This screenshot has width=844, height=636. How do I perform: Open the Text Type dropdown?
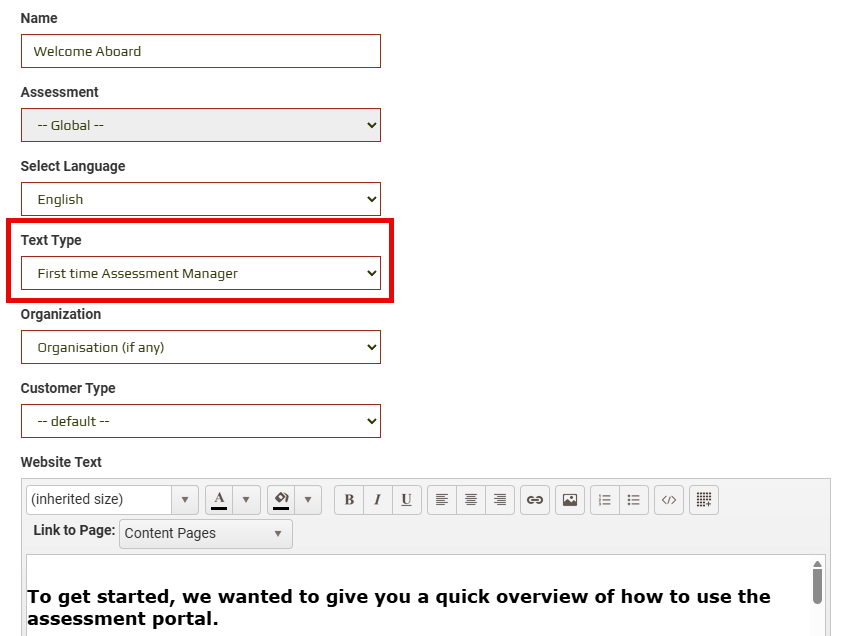coord(201,273)
